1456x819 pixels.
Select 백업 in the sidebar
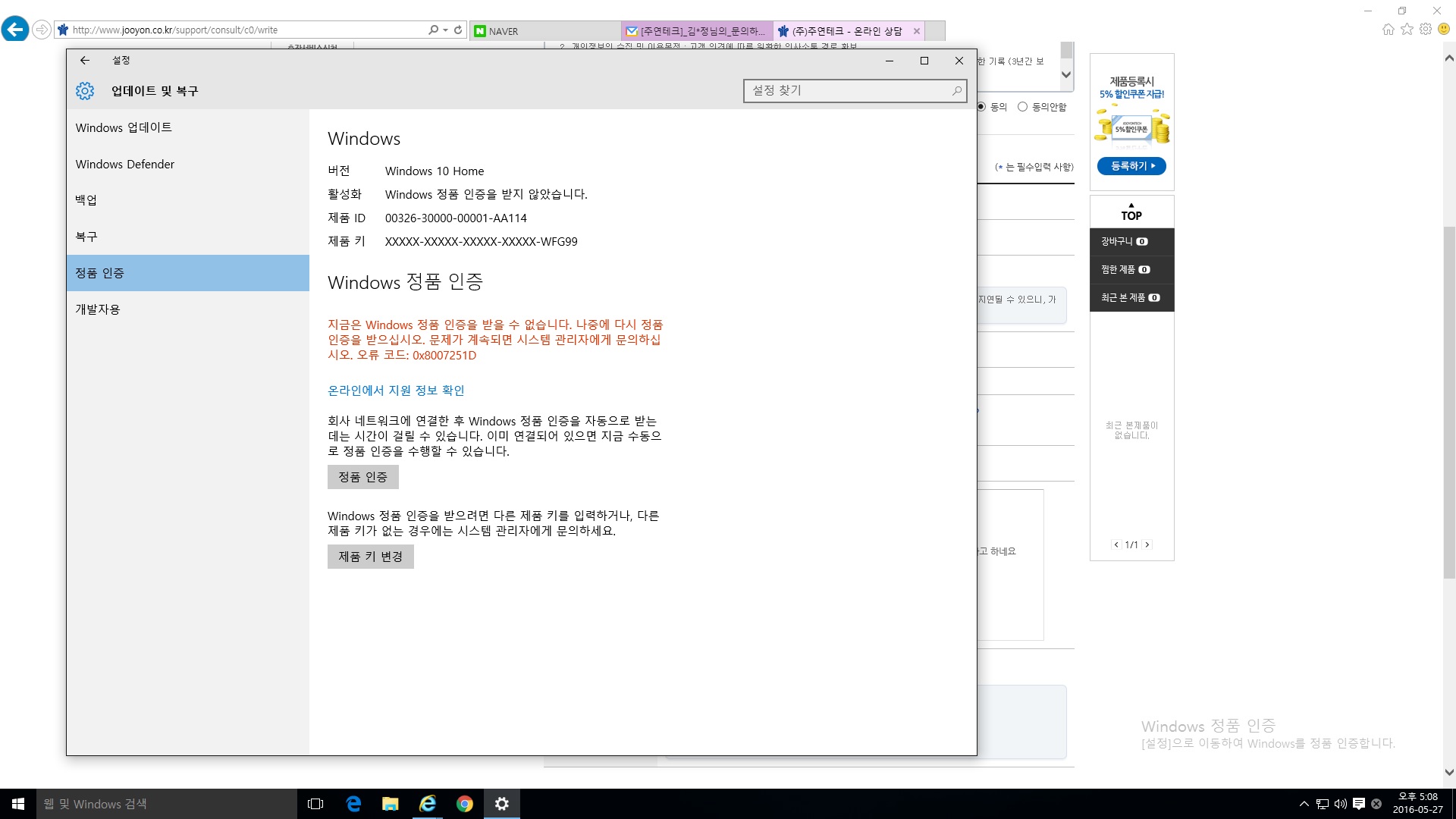[188, 200]
